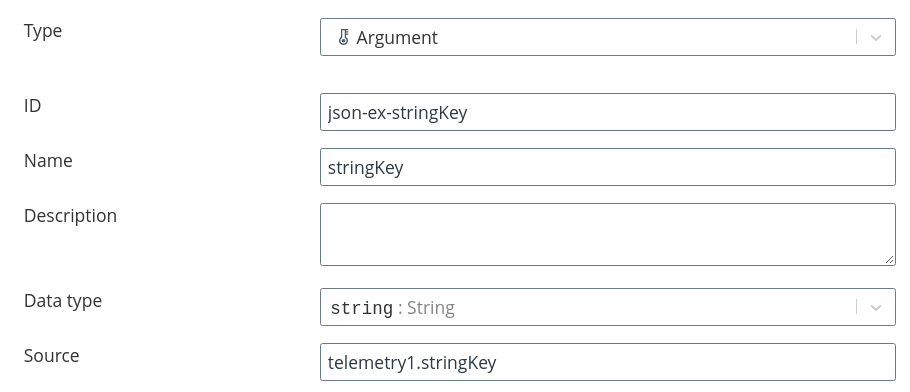This screenshot has width=910, height=392.
Task: Click the Description textarea resize grip
Action: pos(890,260)
